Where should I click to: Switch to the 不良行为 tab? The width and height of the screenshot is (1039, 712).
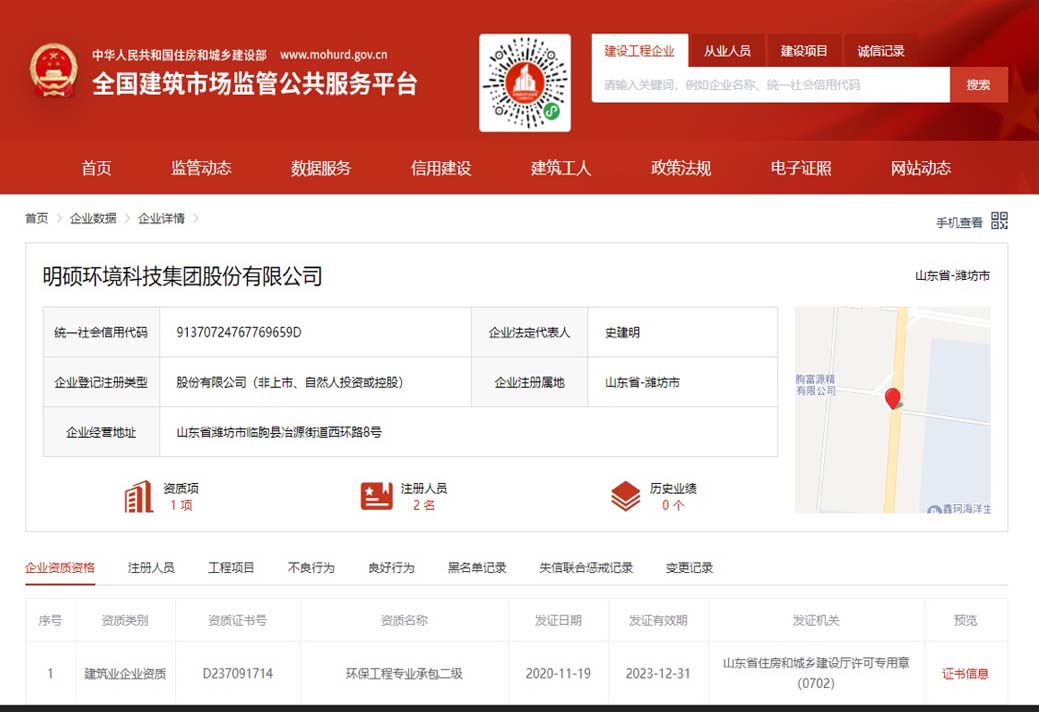pos(311,568)
